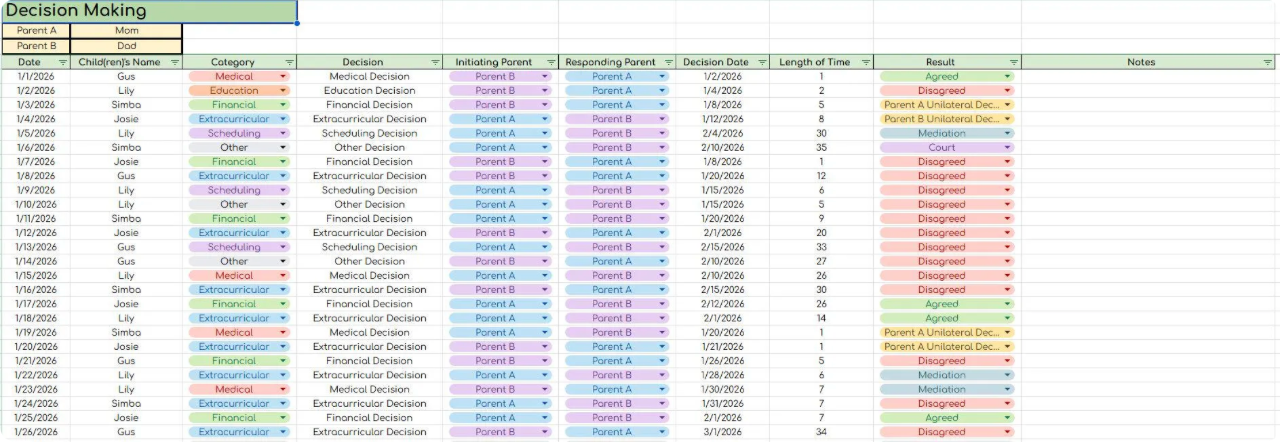
Task: Select the child name 'Josie' in the 1/17/2026 row
Action: pyautogui.click(x=127, y=304)
